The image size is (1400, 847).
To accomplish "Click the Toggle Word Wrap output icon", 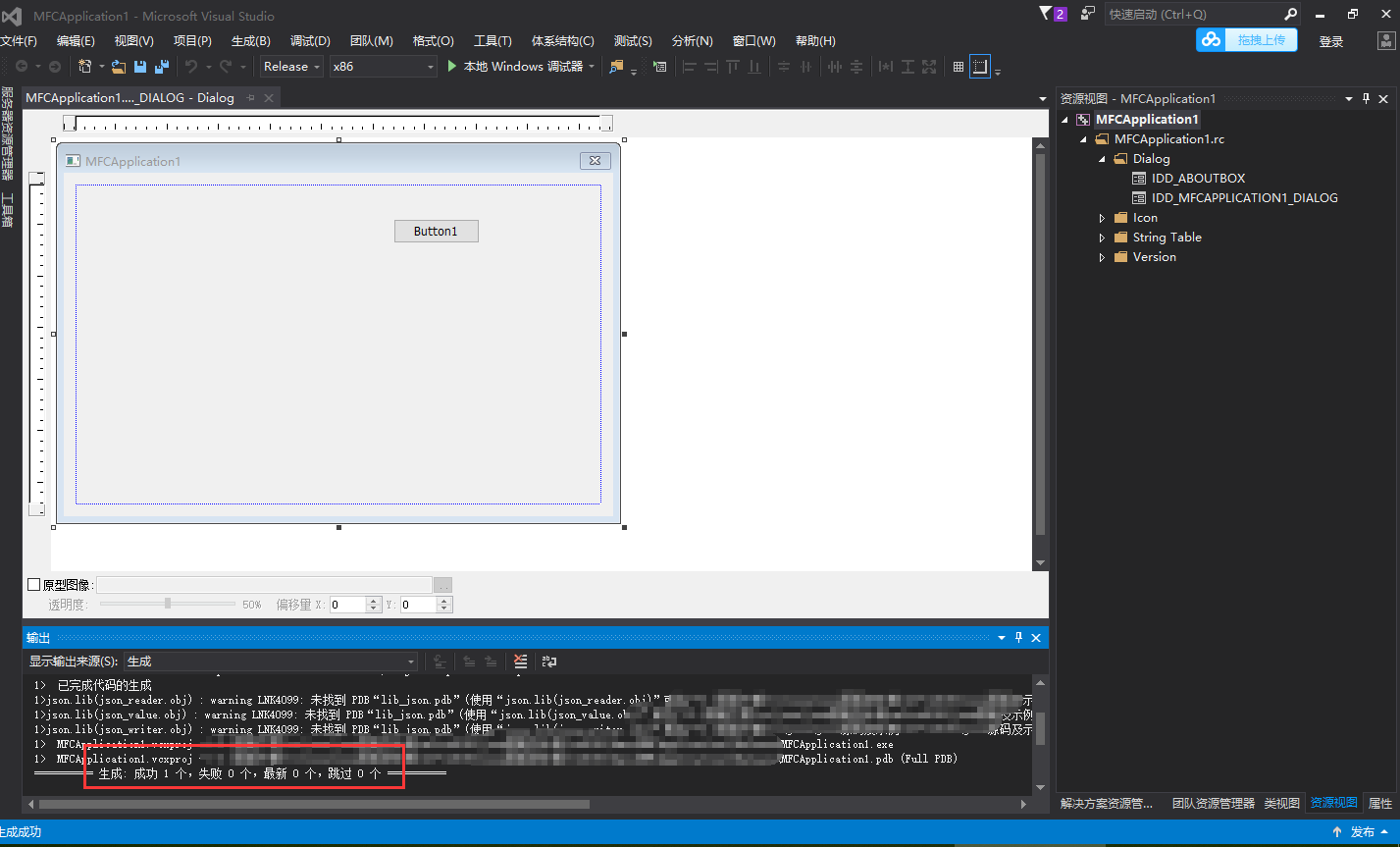I will (549, 662).
